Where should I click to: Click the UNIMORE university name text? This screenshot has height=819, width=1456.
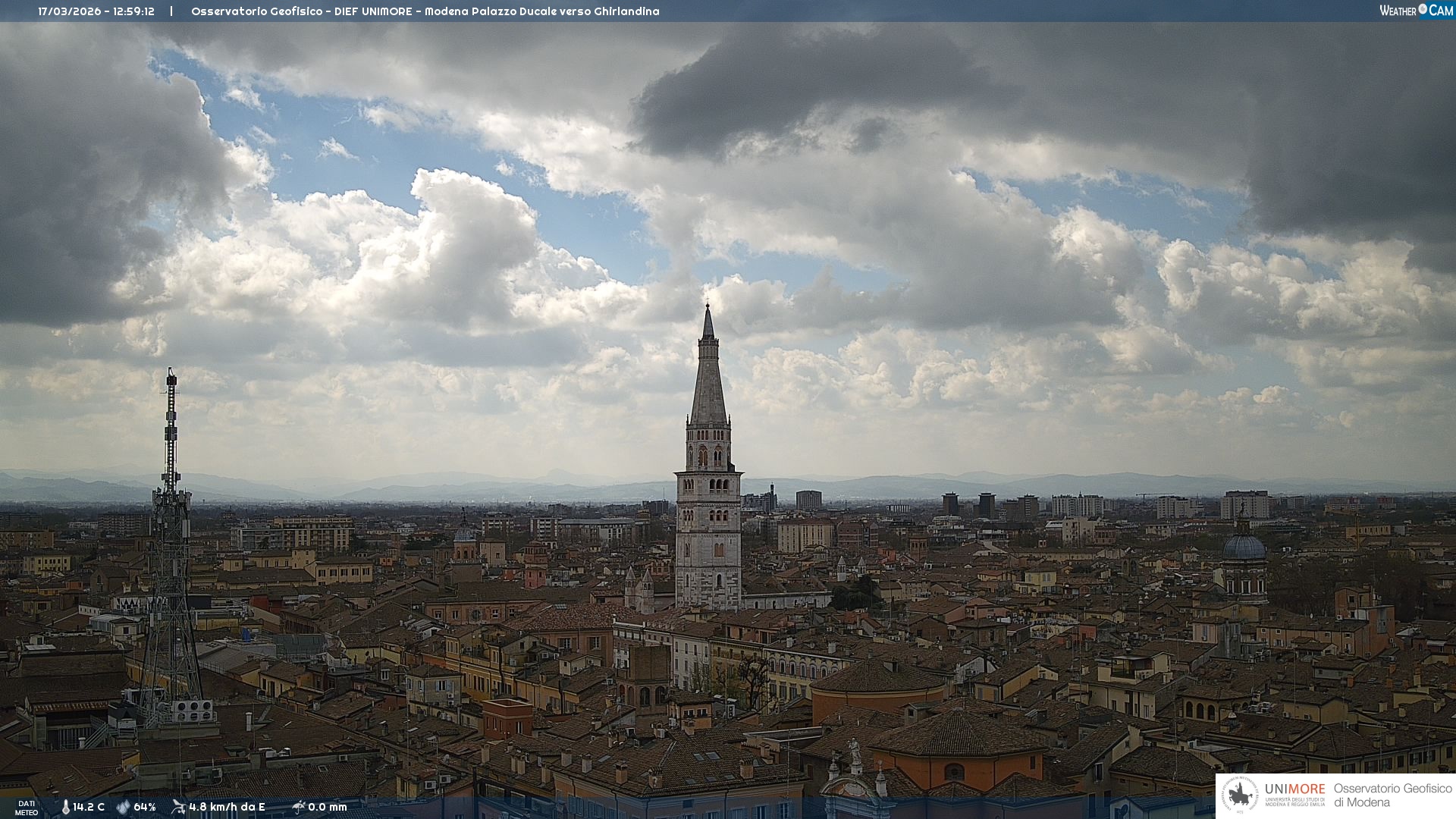[1294, 789]
